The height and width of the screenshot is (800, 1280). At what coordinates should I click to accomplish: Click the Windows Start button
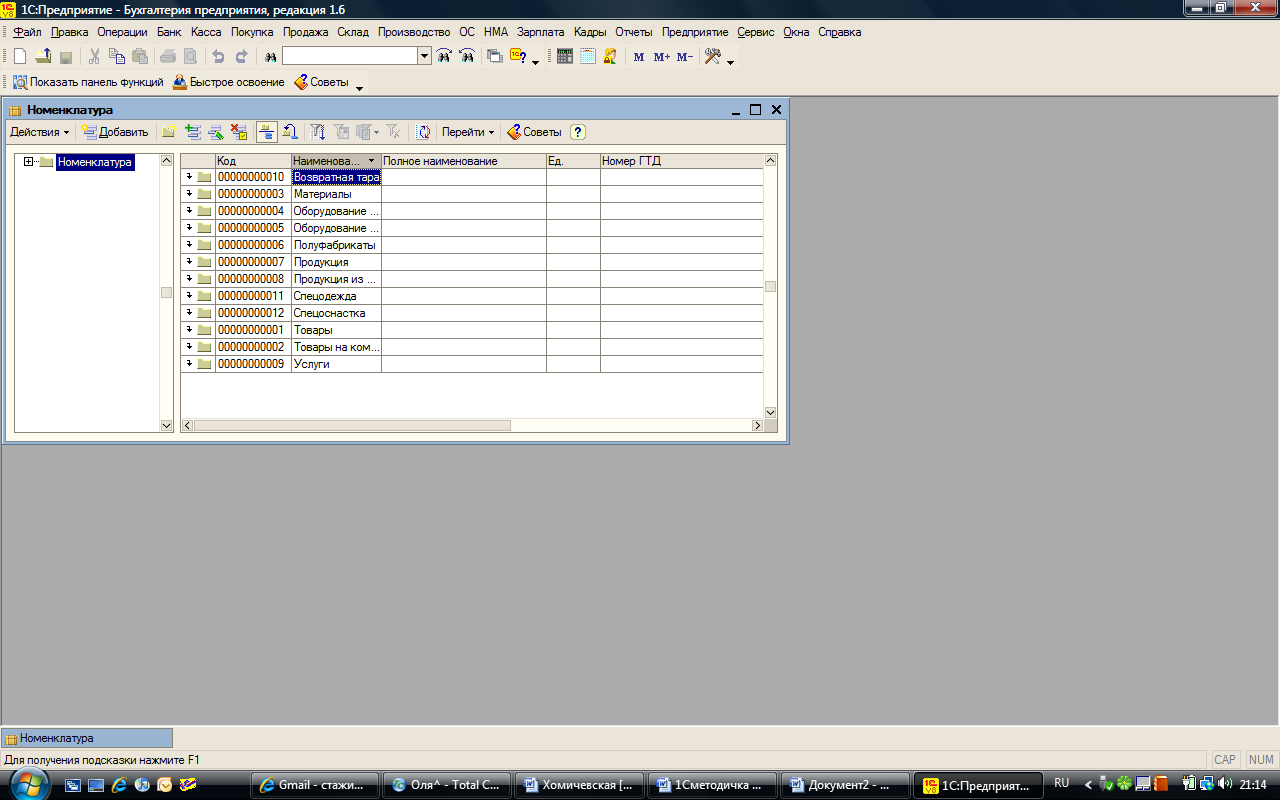(x=27, y=784)
